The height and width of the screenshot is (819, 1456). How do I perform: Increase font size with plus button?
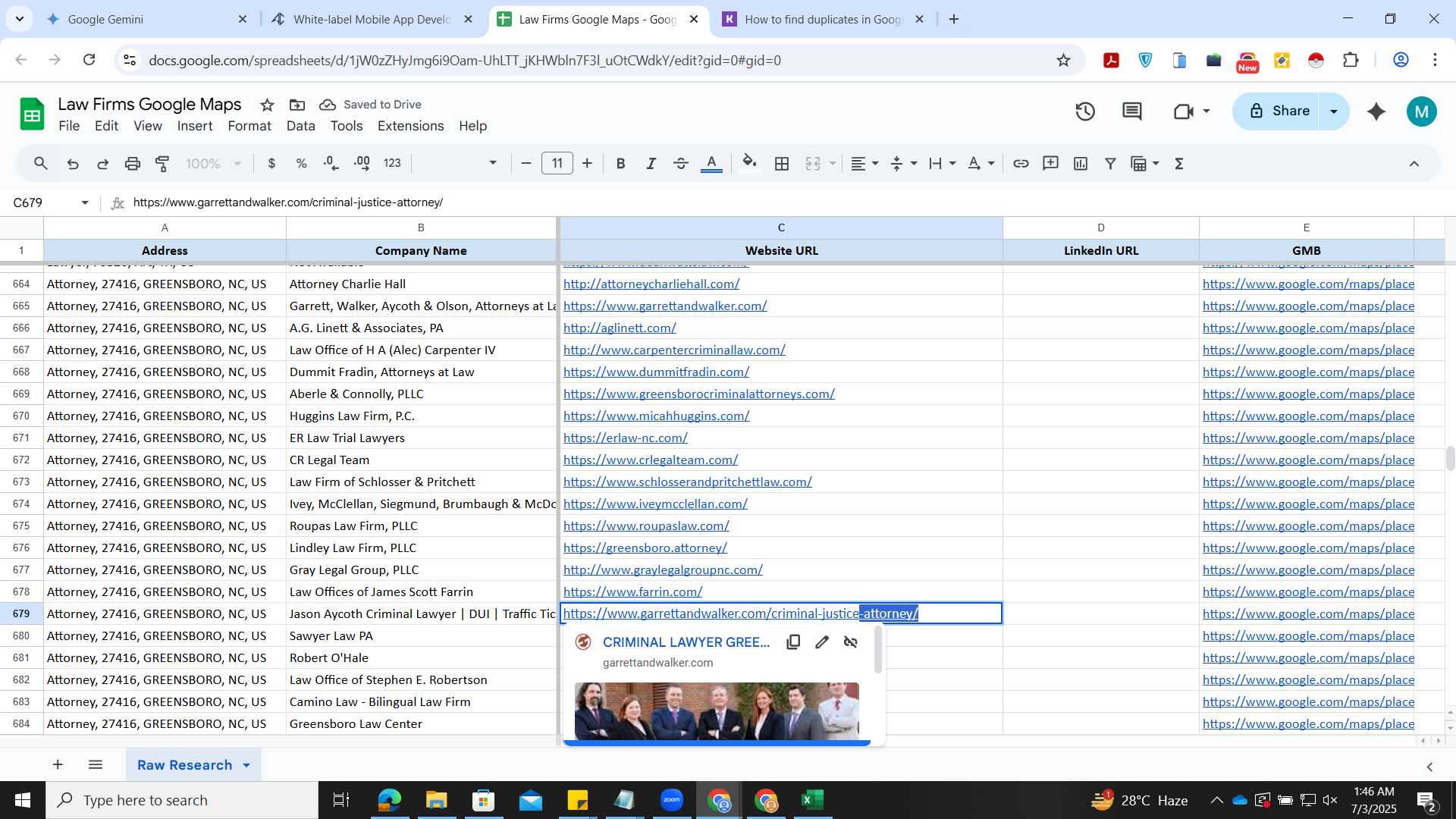pyautogui.click(x=587, y=164)
